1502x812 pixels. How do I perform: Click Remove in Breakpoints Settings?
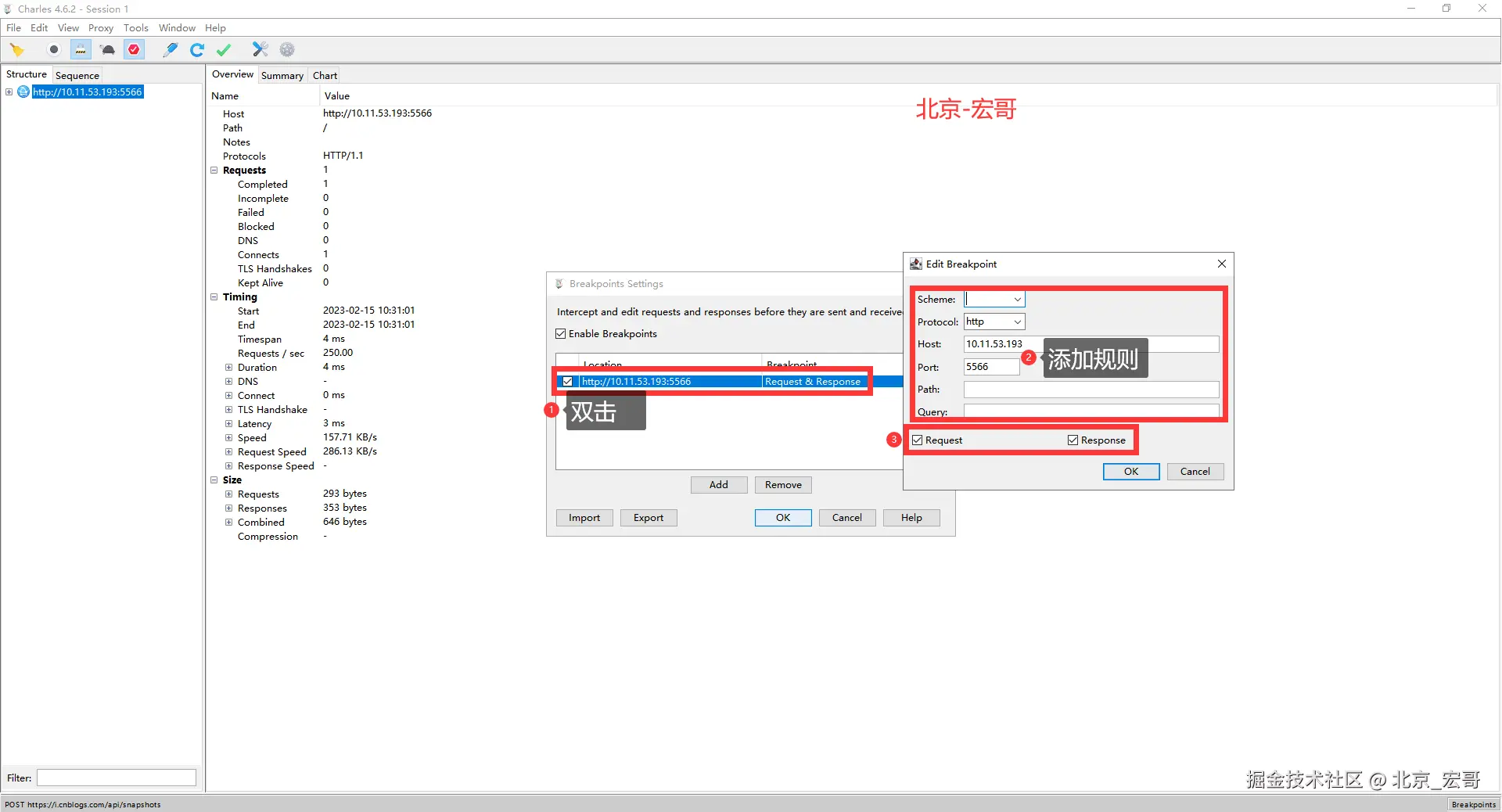click(x=783, y=485)
